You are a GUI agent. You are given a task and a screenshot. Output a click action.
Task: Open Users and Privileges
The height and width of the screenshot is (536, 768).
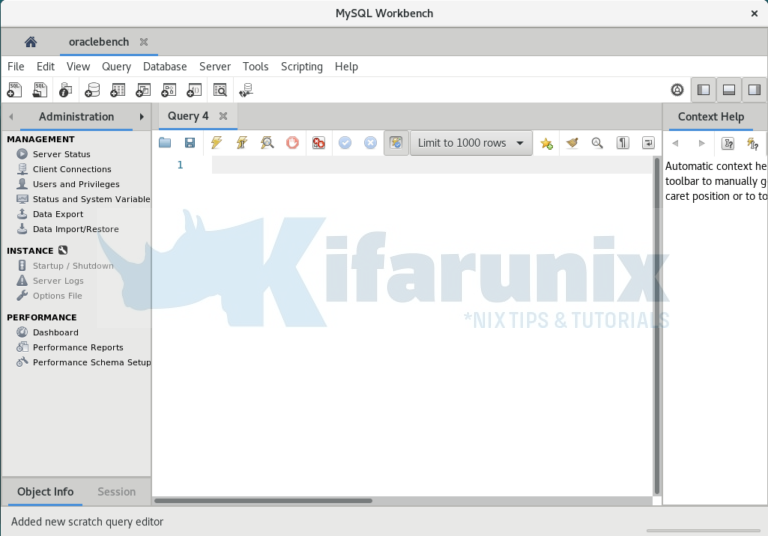(x=76, y=184)
